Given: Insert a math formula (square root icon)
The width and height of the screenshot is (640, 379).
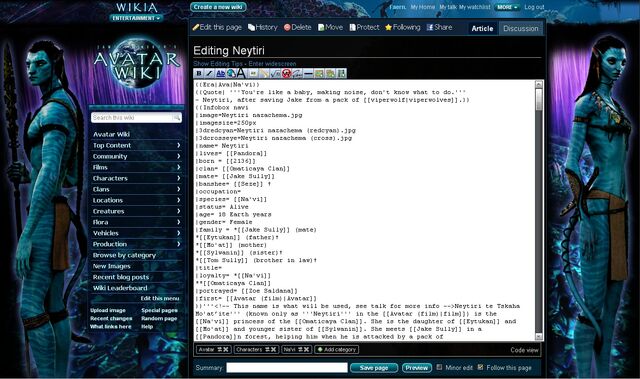Looking at the screenshot, I should coord(276,73).
